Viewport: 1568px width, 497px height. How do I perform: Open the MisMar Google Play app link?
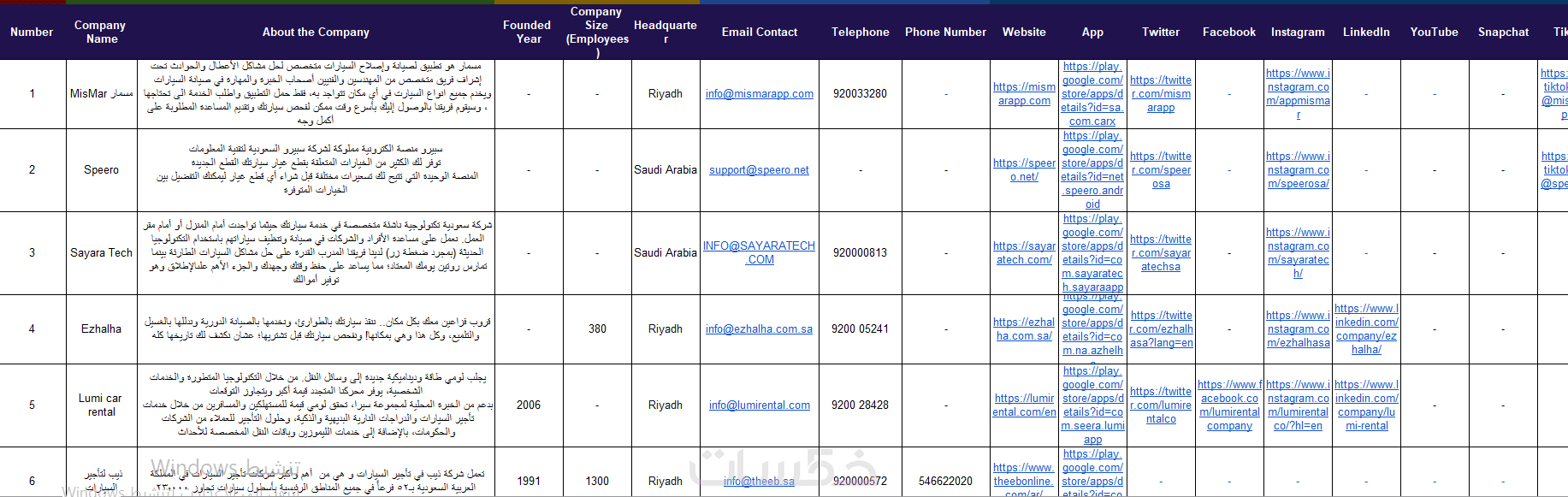[1092, 94]
